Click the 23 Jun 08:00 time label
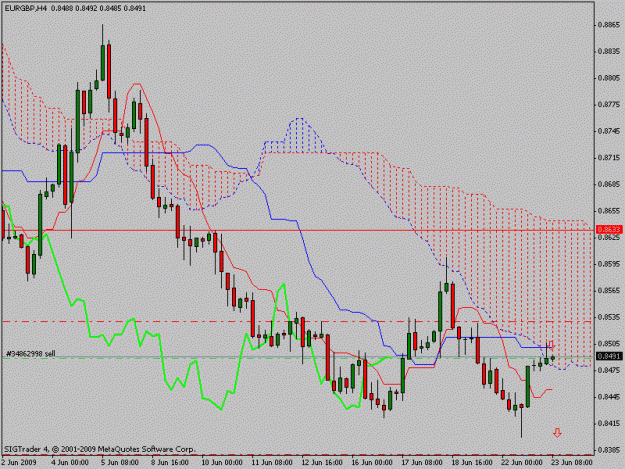Screen dimensions: 625x469 572,463
